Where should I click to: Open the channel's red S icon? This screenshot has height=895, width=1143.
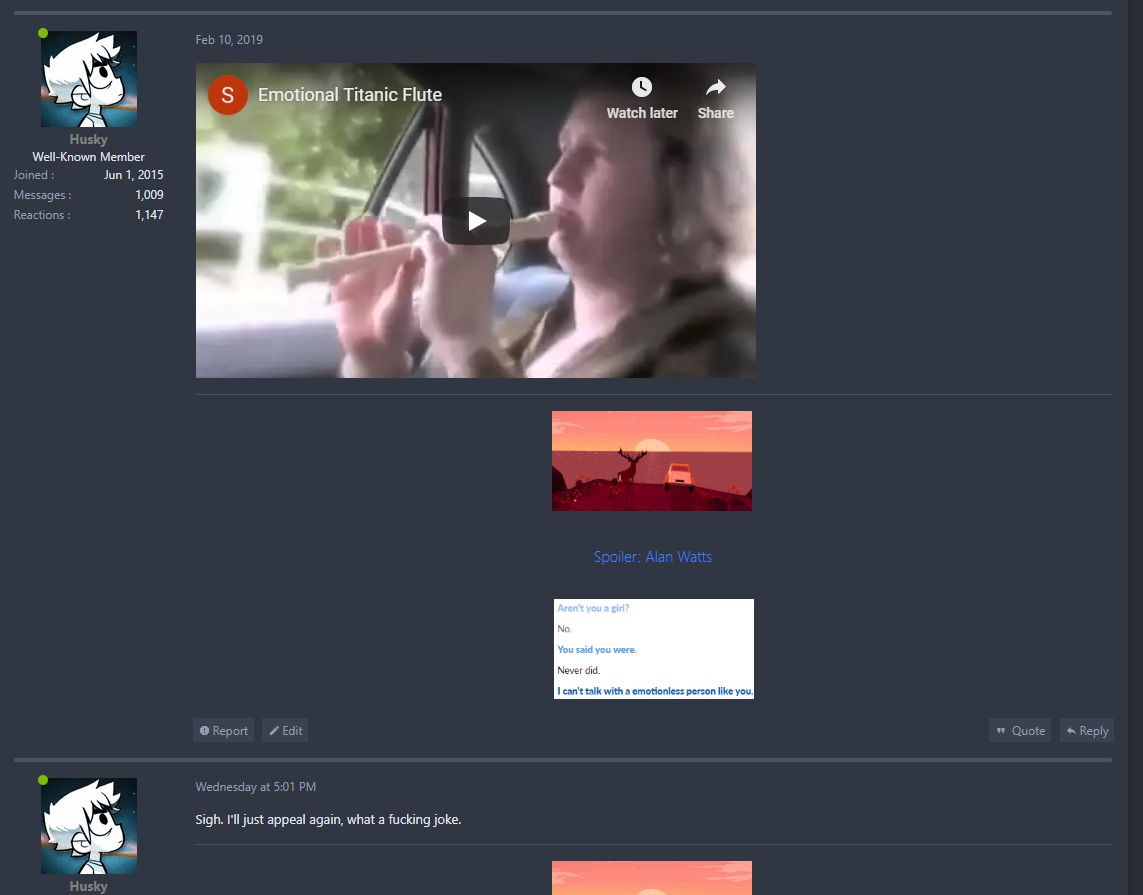click(228, 95)
